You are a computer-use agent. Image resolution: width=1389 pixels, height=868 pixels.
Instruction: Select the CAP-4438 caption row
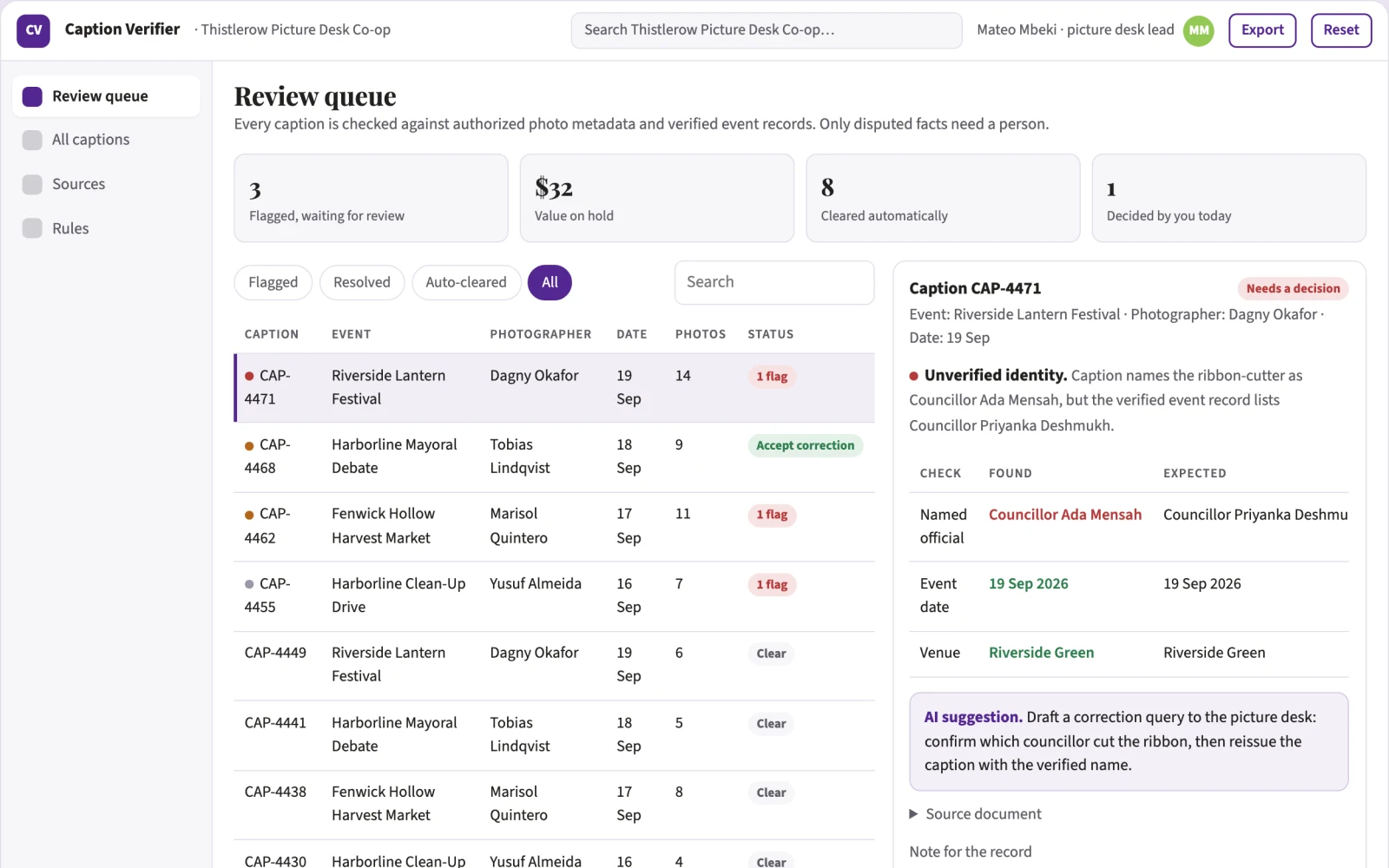click(554, 805)
